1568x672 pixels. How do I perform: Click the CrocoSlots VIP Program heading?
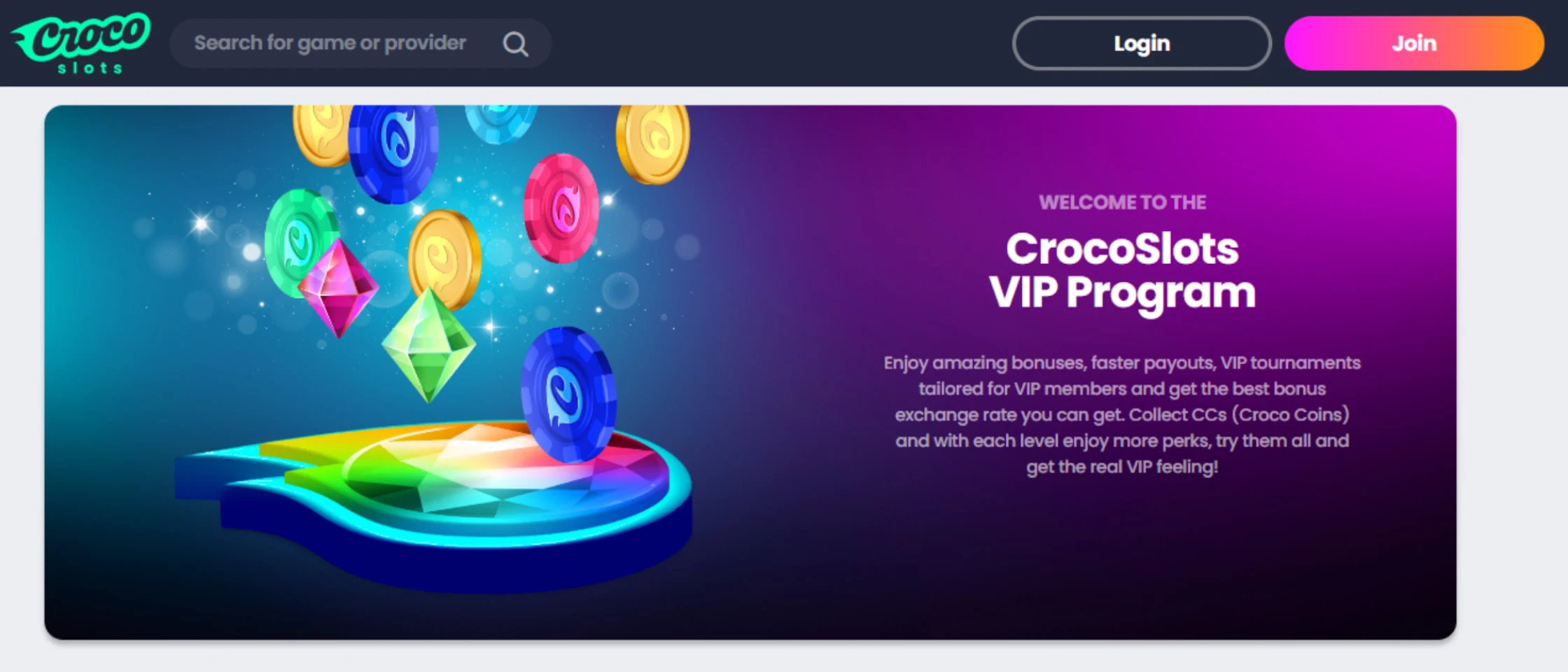tap(1122, 270)
